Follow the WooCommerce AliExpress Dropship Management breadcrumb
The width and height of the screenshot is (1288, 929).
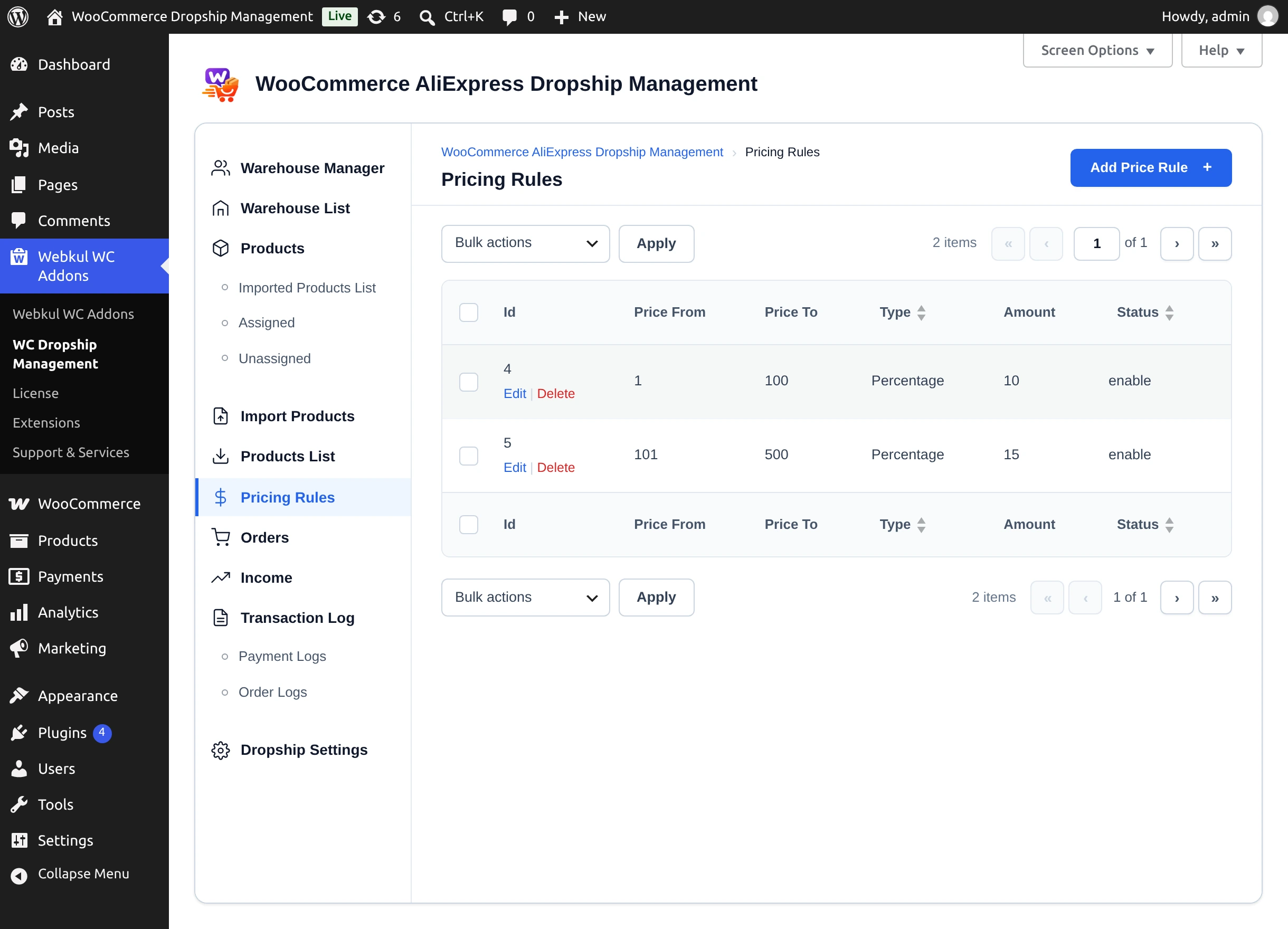point(582,152)
